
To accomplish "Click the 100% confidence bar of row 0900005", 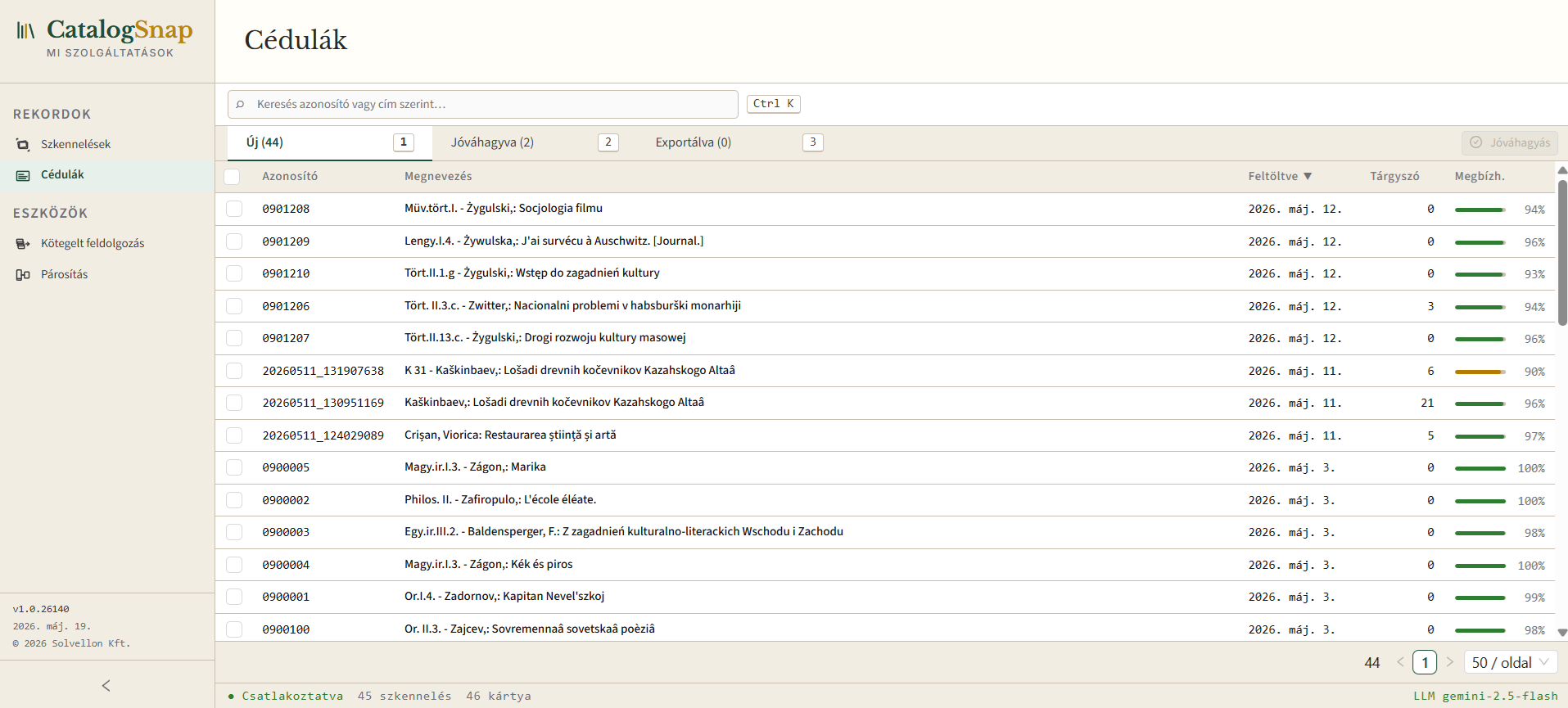I will click(x=1480, y=468).
